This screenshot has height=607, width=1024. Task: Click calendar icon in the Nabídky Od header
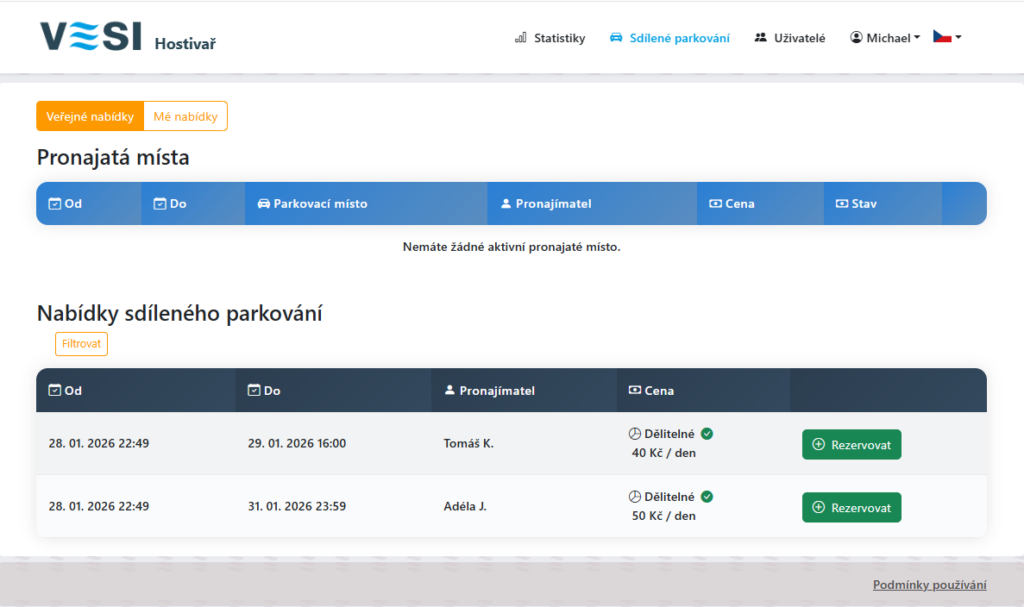[55, 391]
